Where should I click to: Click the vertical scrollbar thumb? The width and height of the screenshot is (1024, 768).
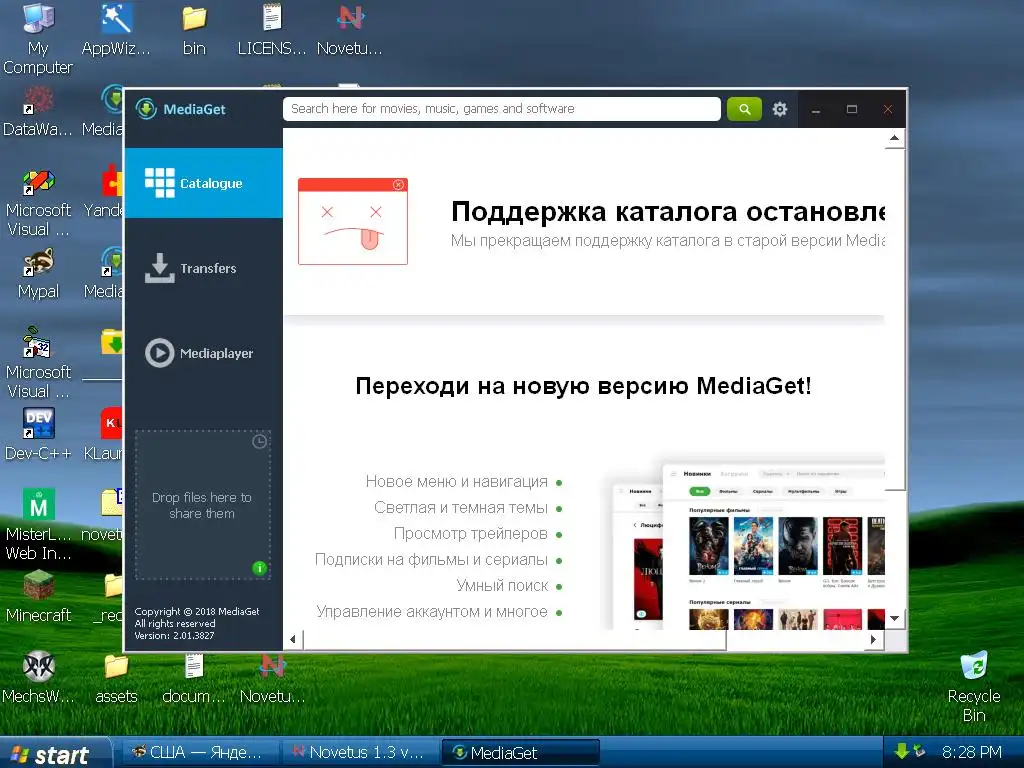tap(895, 319)
